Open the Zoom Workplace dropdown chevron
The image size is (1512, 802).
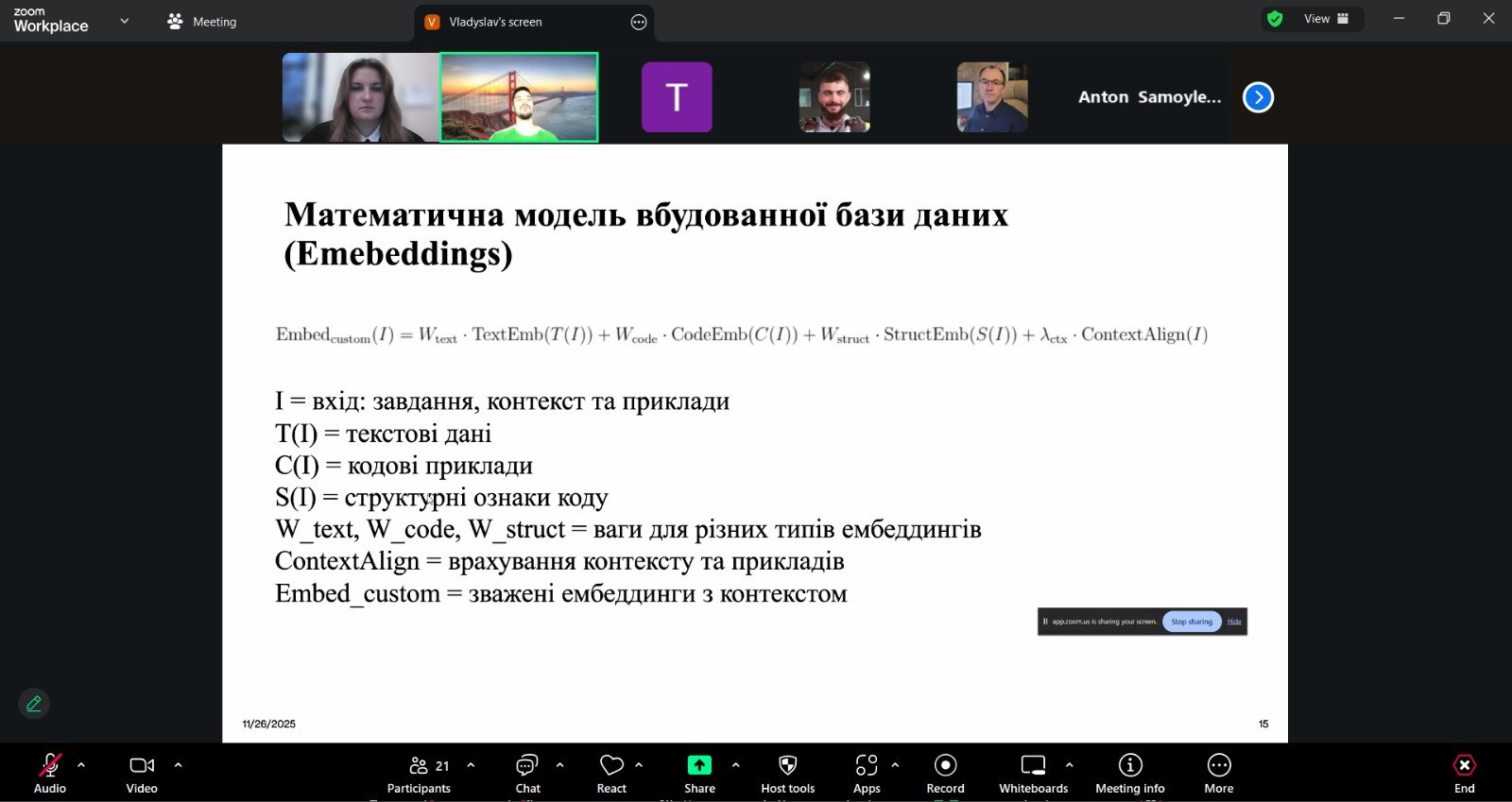124,21
